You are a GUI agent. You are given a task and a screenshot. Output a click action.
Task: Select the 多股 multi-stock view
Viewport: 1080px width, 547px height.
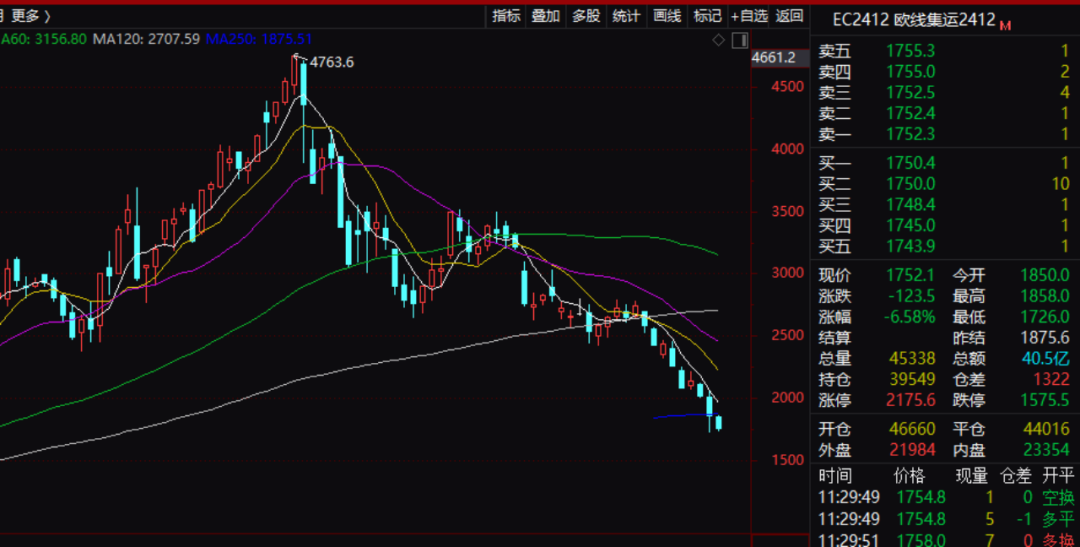[x=586, y=16]
